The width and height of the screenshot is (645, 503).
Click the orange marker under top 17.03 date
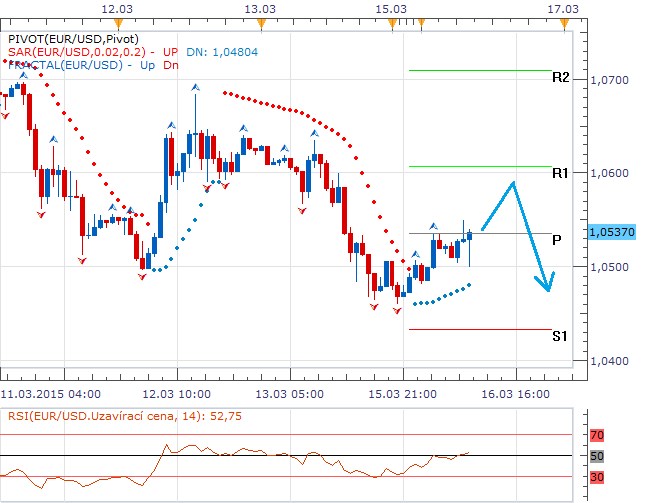point(566,22)
